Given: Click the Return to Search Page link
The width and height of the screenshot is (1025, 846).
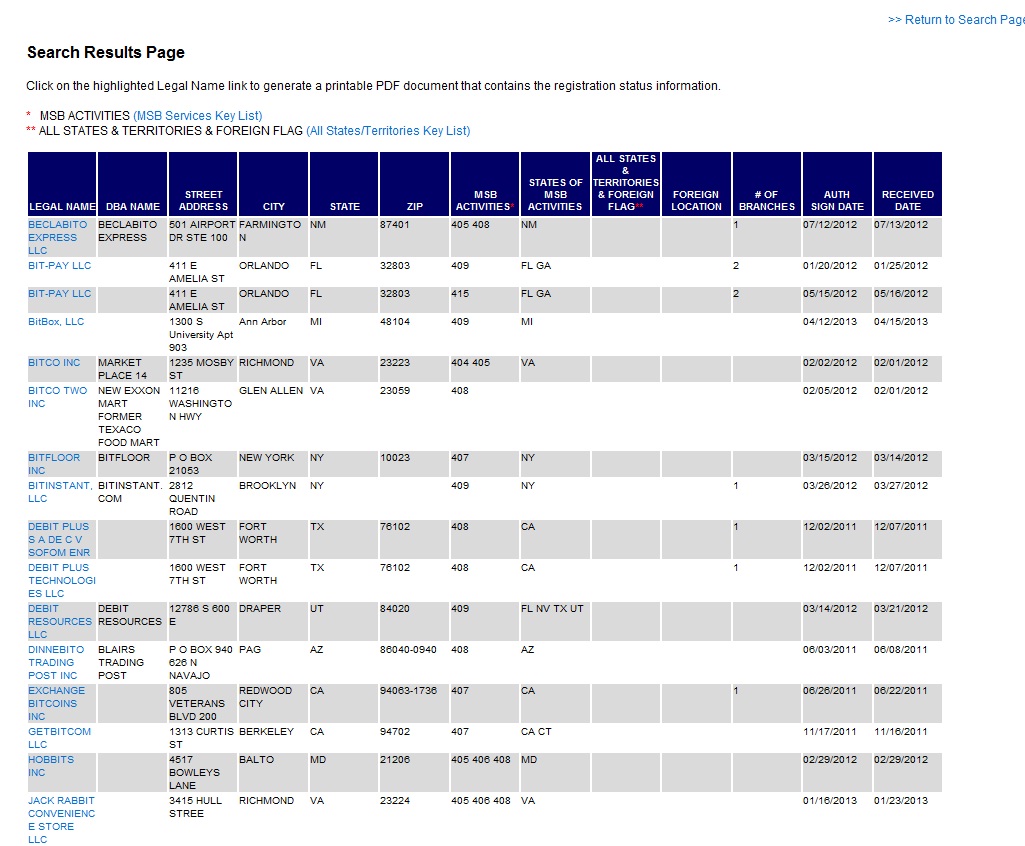Looking at the screenshot, I should pyautogui.click(x=955, y=20).
